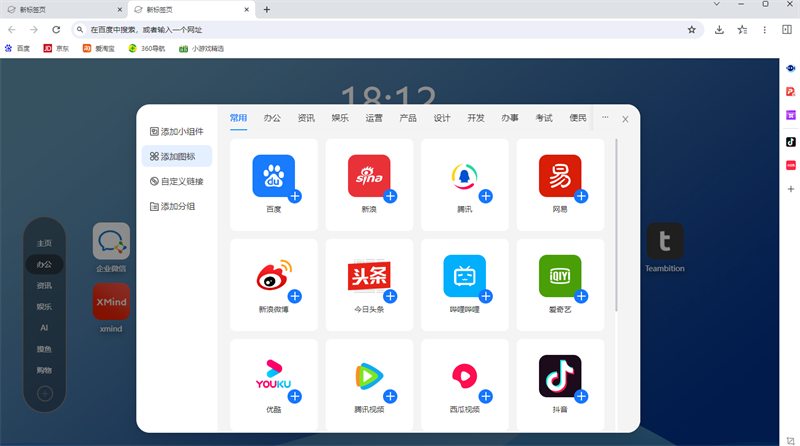Select 添加图标 in the dialog sidebar
Screen dimensions: 800x446
pos(177,156)
